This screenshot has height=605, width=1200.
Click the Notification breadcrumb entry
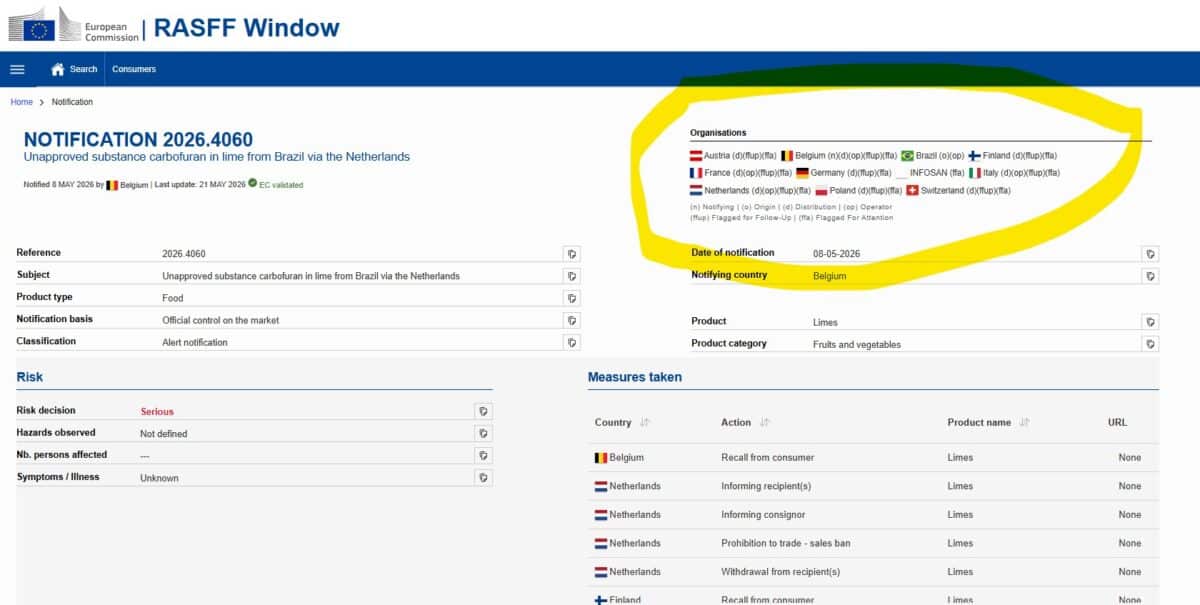[x=72, y=102]
